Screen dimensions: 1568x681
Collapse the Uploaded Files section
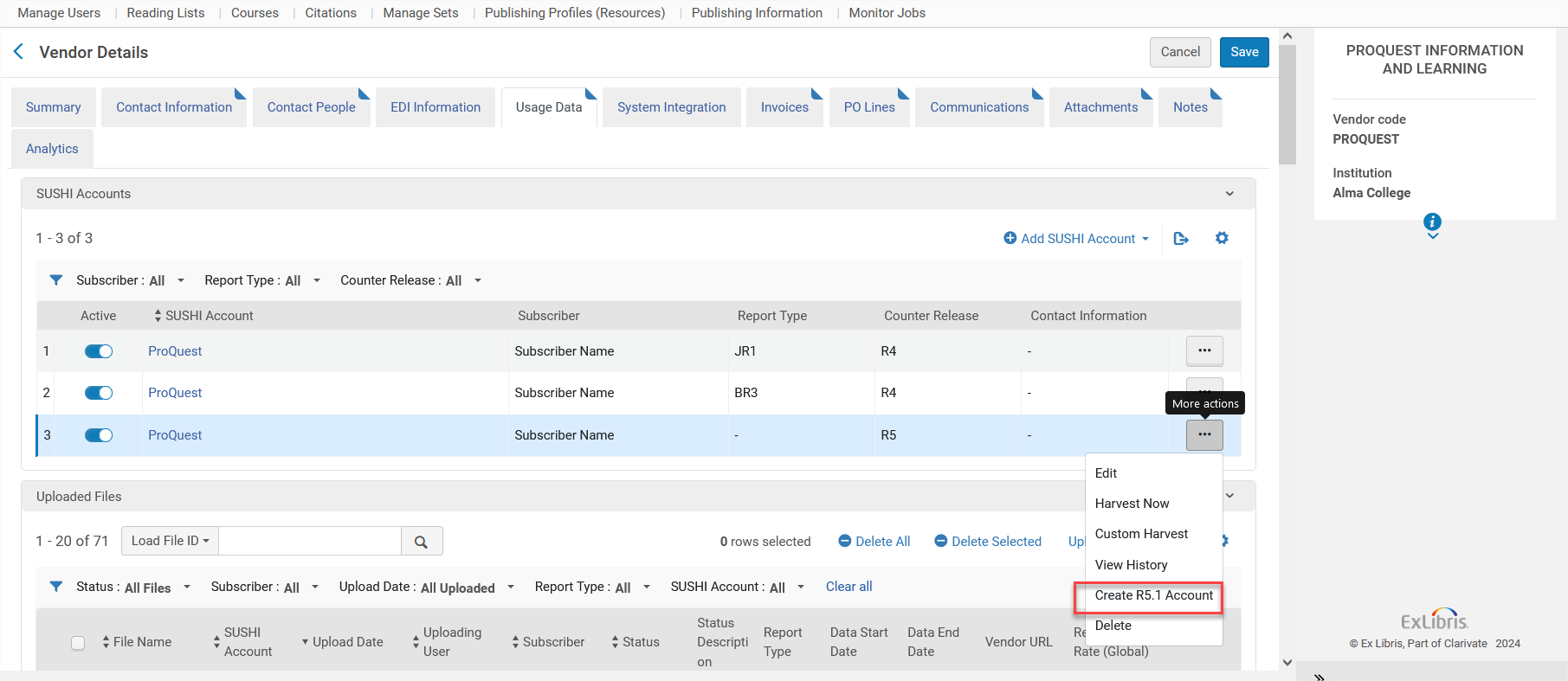tap(1229, 496)
